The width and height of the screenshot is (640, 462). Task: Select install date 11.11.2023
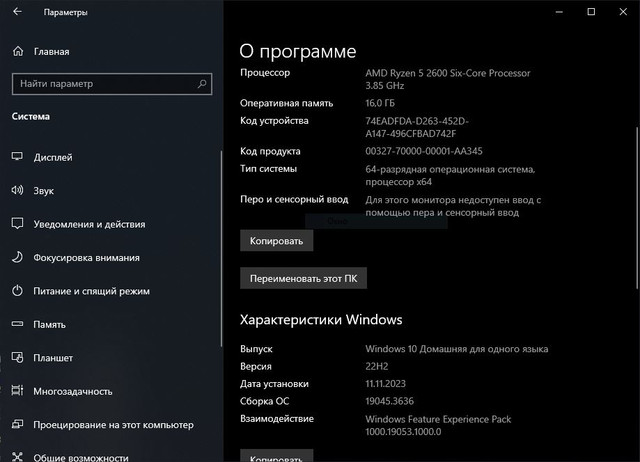tap(385, 384)
